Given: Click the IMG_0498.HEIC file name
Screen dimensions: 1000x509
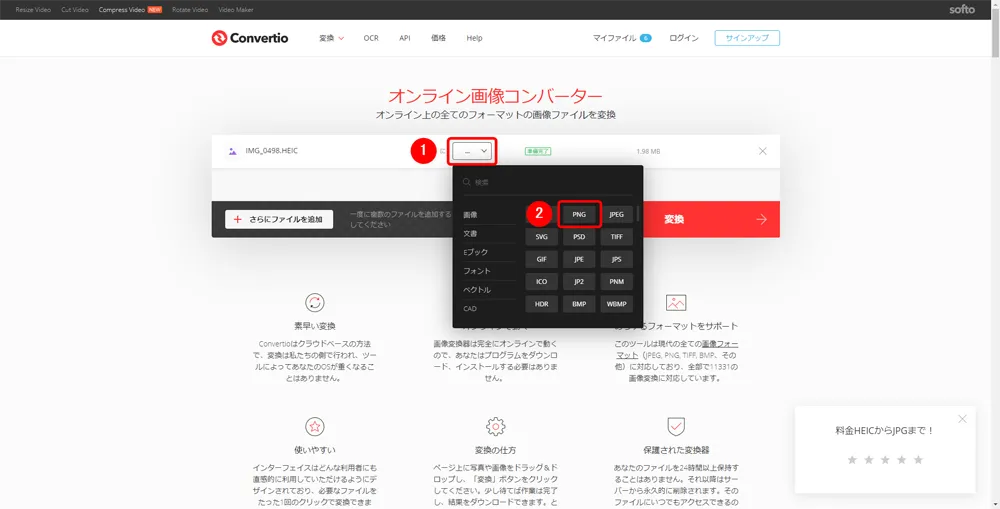Looking at the screenshot, I should pyautogui.click(x=272, y=151).
